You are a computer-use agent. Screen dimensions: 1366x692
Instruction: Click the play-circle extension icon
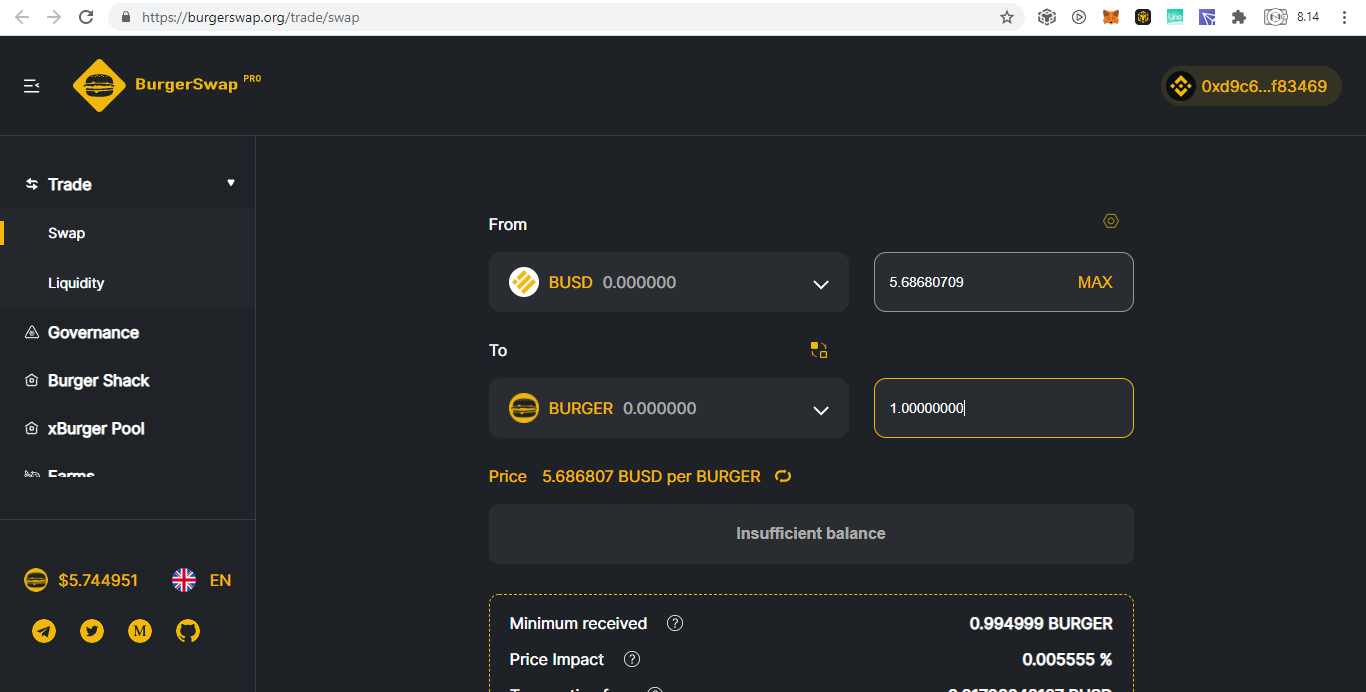(x=1079, y=17)
